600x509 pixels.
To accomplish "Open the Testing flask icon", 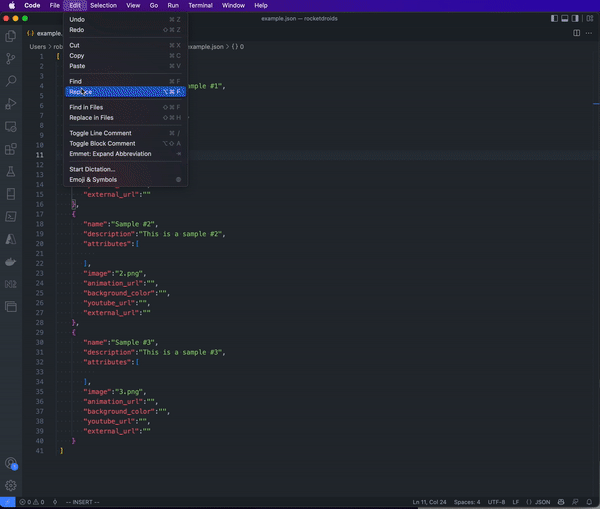I will pyautogui.click(x=11, y=171).
